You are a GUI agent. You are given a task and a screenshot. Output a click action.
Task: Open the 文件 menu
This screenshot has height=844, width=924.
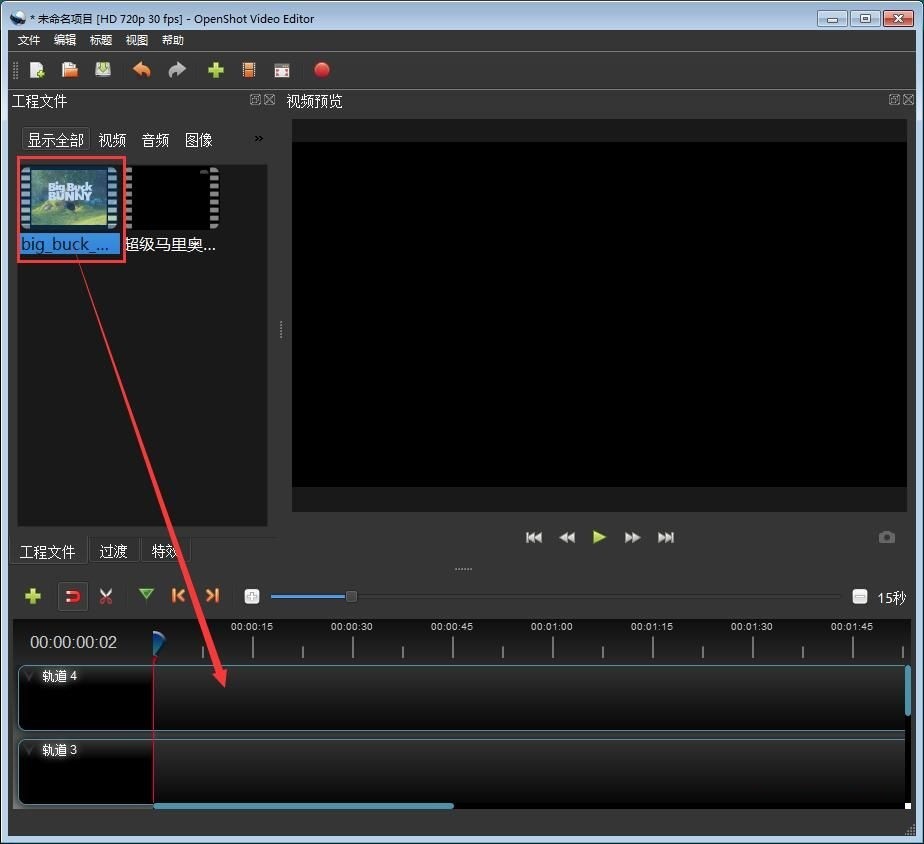point(28,40)
